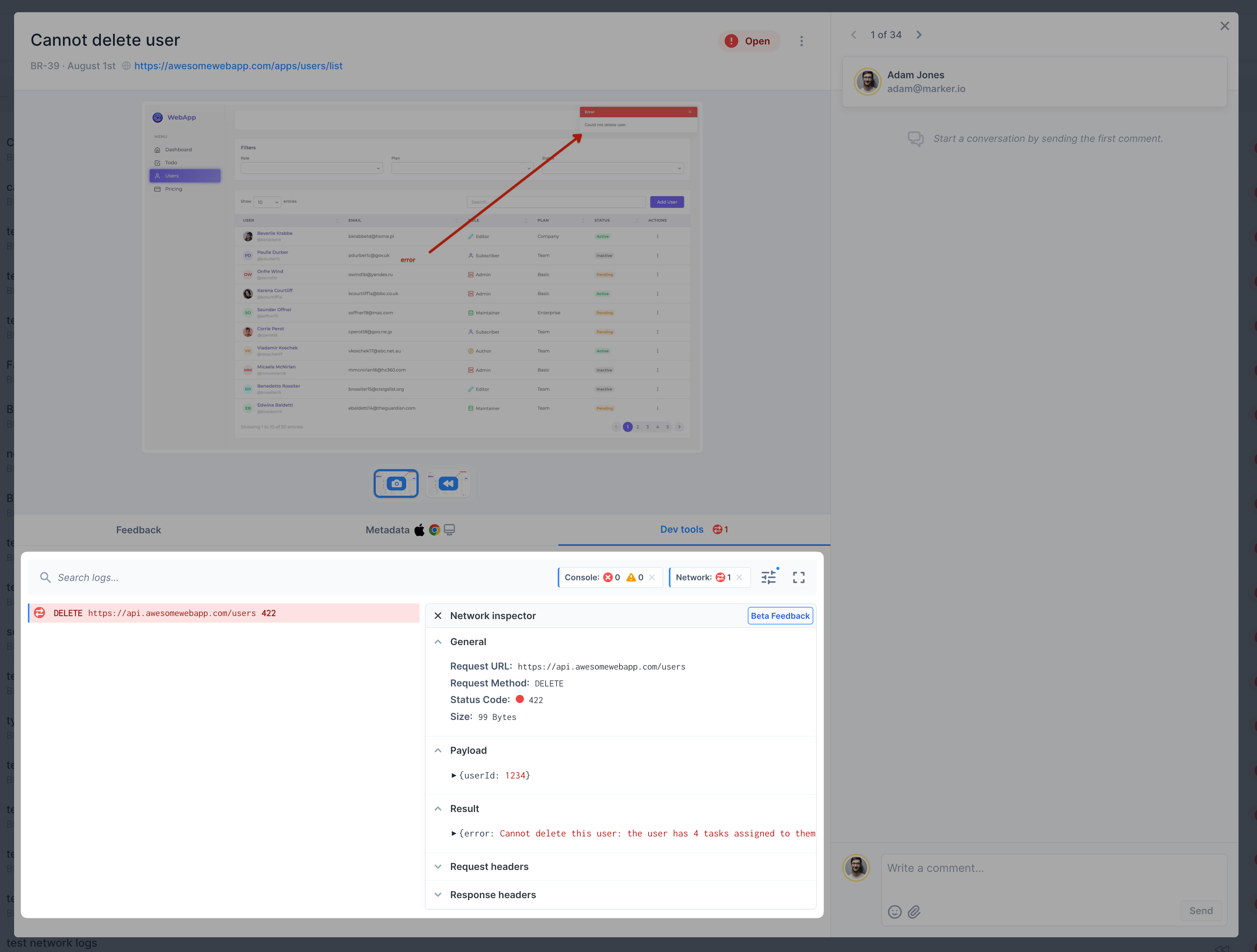Click the main screenshot preview image
The height and width of the screenshot is (952, 1257).
[x=422, y=277]
